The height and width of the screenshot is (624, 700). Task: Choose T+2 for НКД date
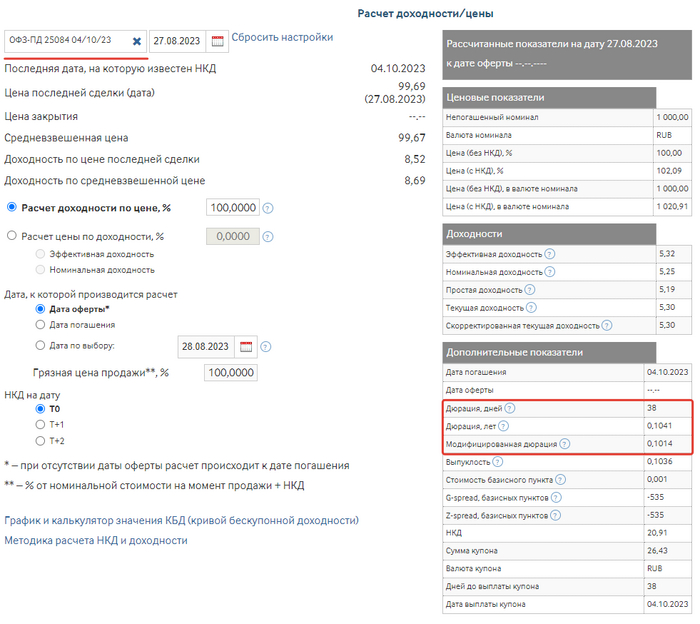(40, 441)
